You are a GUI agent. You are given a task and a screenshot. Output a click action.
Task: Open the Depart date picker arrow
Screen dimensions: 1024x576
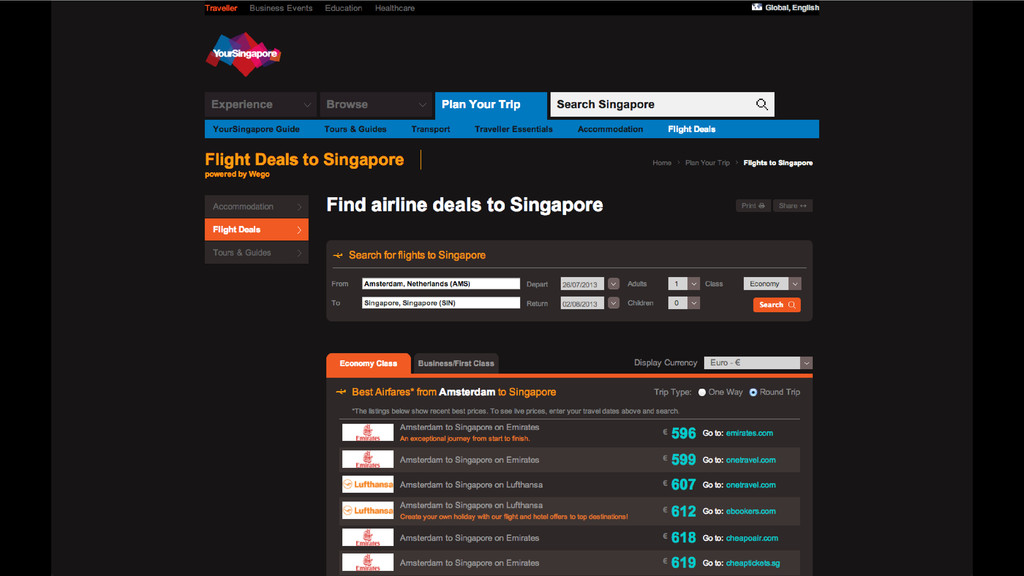coord(613,283)
